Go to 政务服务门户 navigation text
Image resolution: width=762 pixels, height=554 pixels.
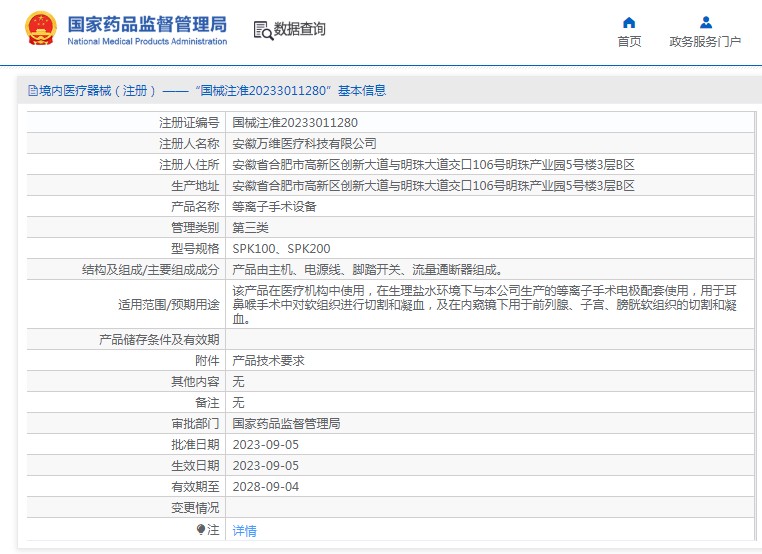click(705, 42)
